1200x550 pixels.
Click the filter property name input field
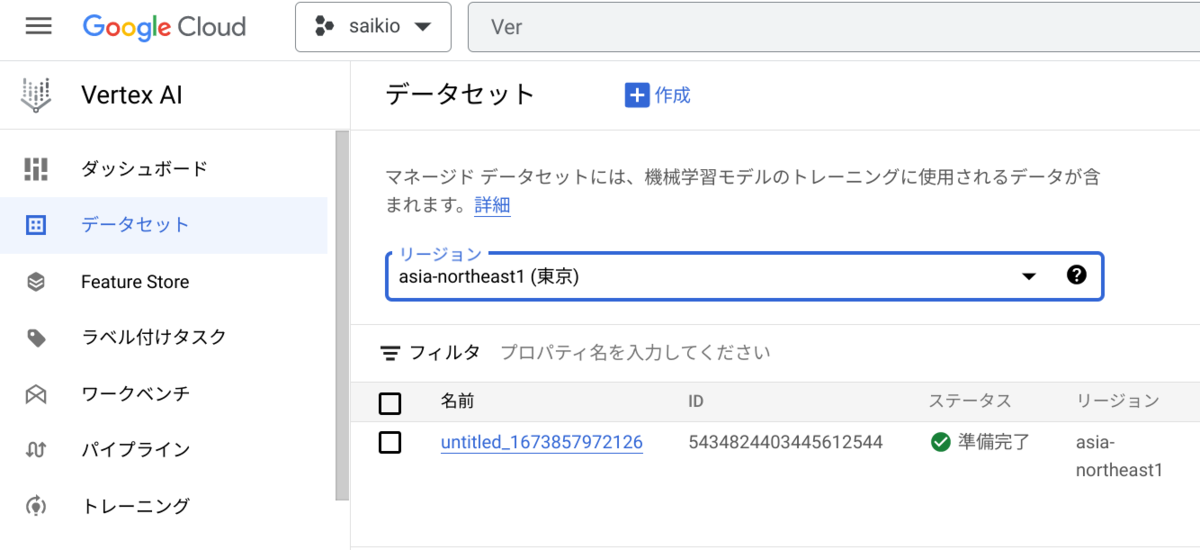[636, 353]
